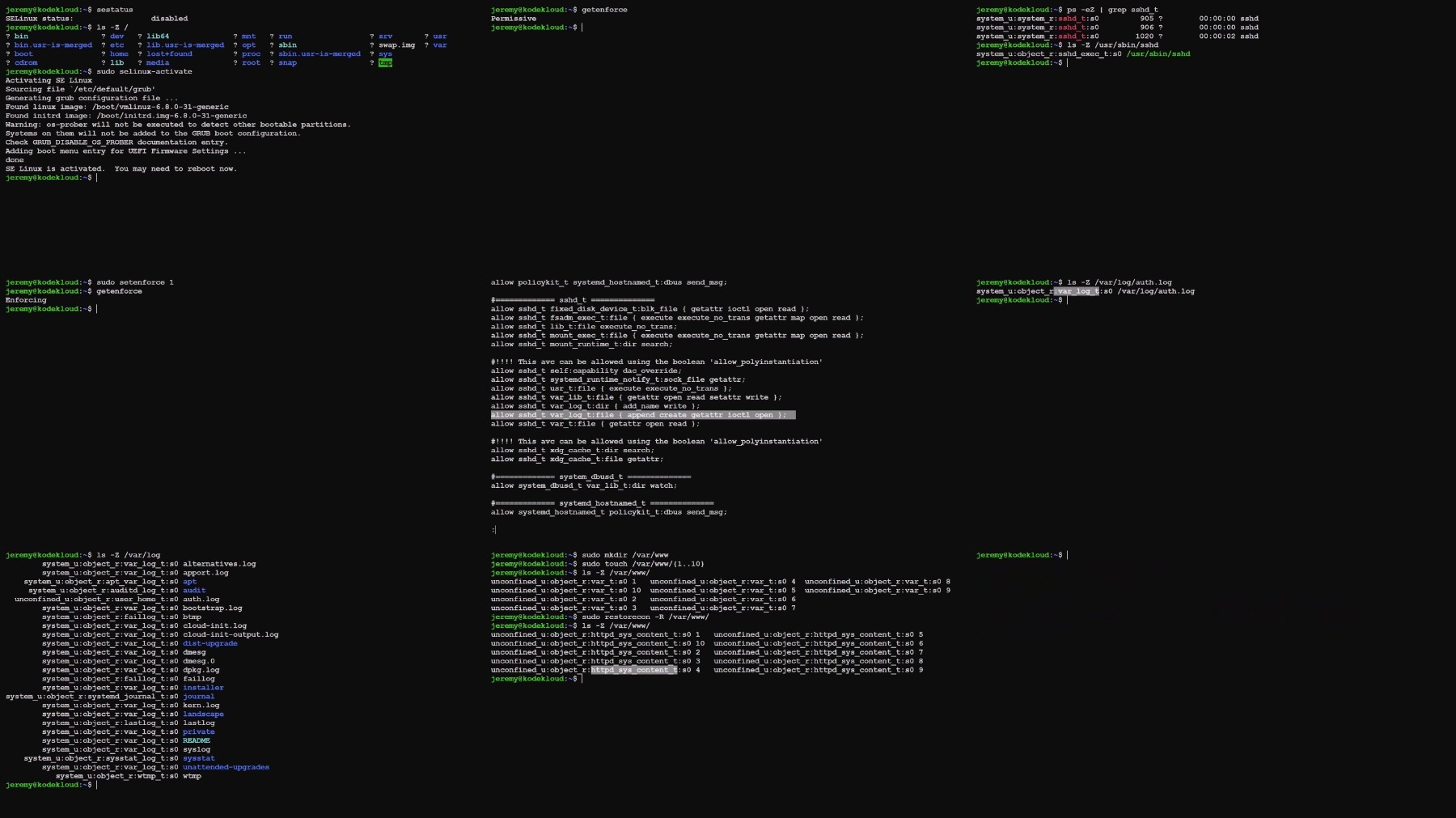The width and height of the screenshot is (1456, 818).
Task: Click swap.img in the root listing
Action: pyautogui.click(x=396, y=45)
